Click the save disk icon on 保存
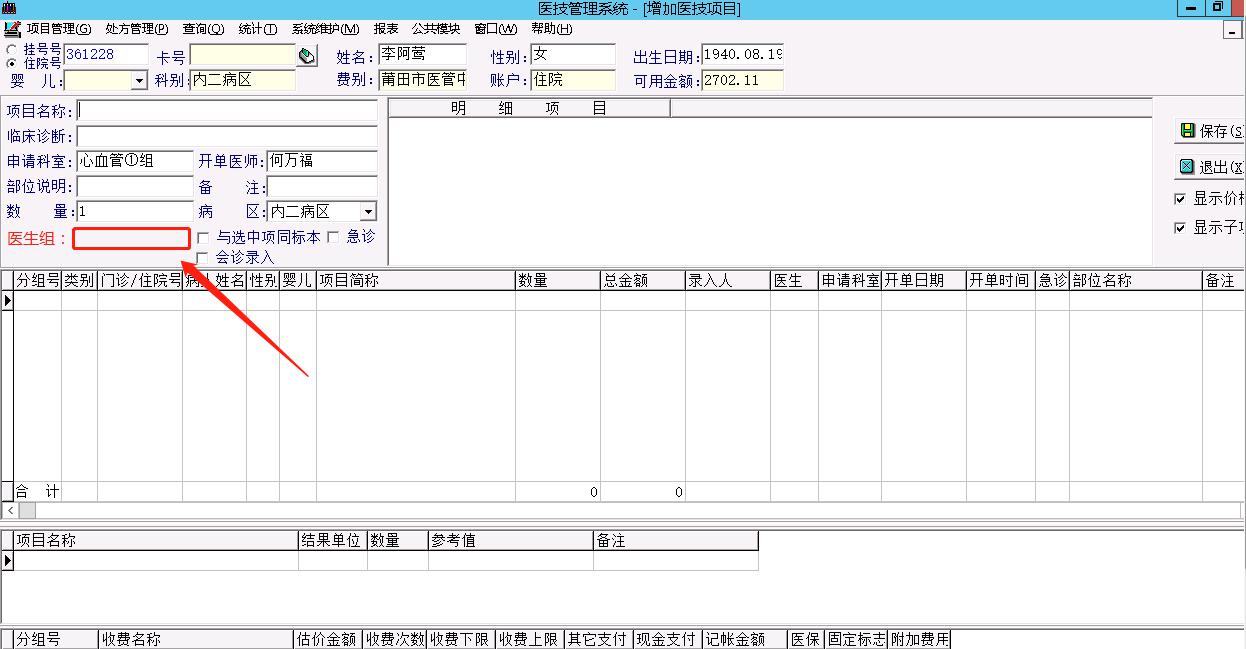The image size is (1246, 649). (1187, 131)
